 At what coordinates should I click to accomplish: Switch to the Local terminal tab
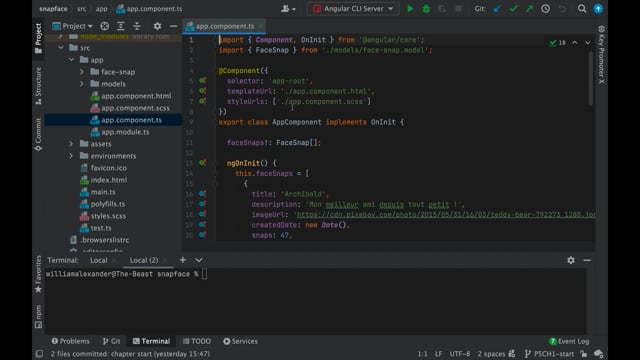click(x=99, y=260)
